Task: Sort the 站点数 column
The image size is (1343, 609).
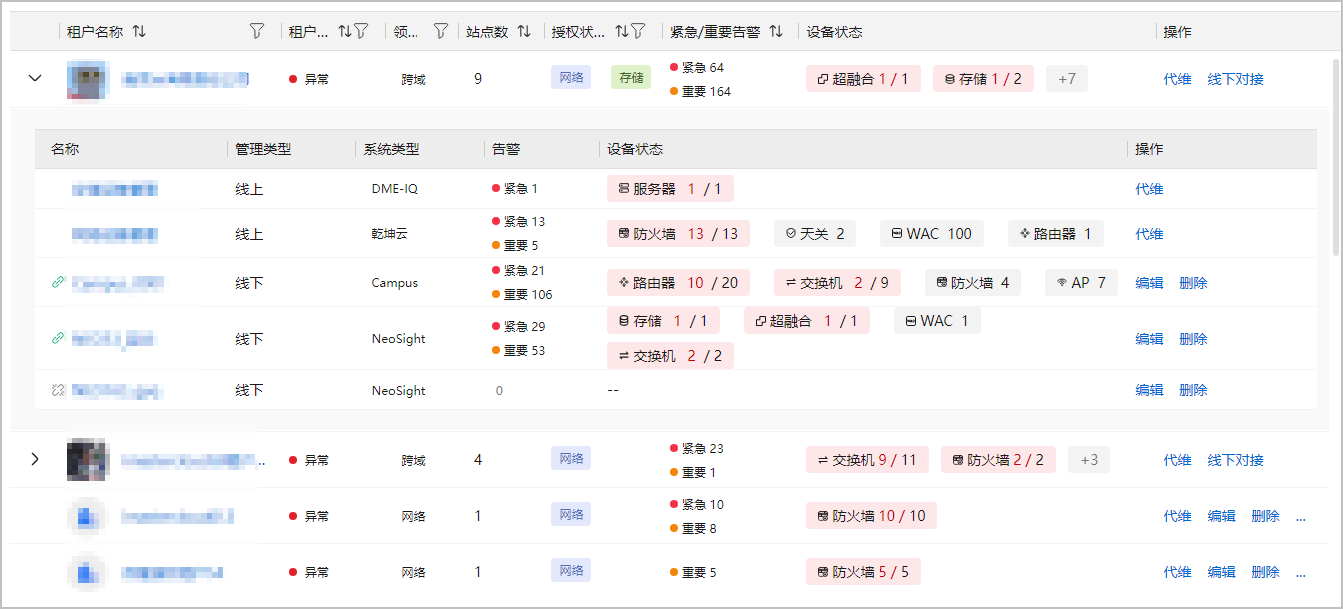Action: [x=524, y=32]
